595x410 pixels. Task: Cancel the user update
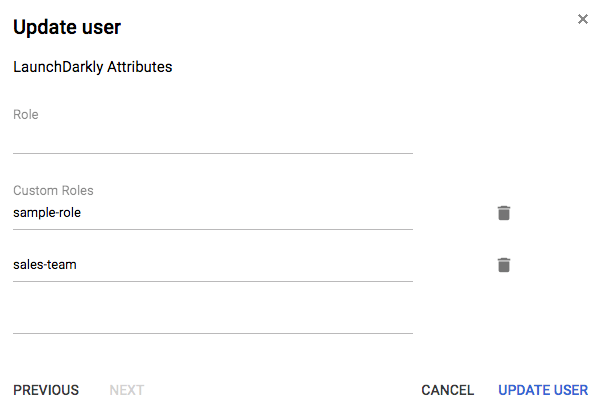[x=447, y=390]
